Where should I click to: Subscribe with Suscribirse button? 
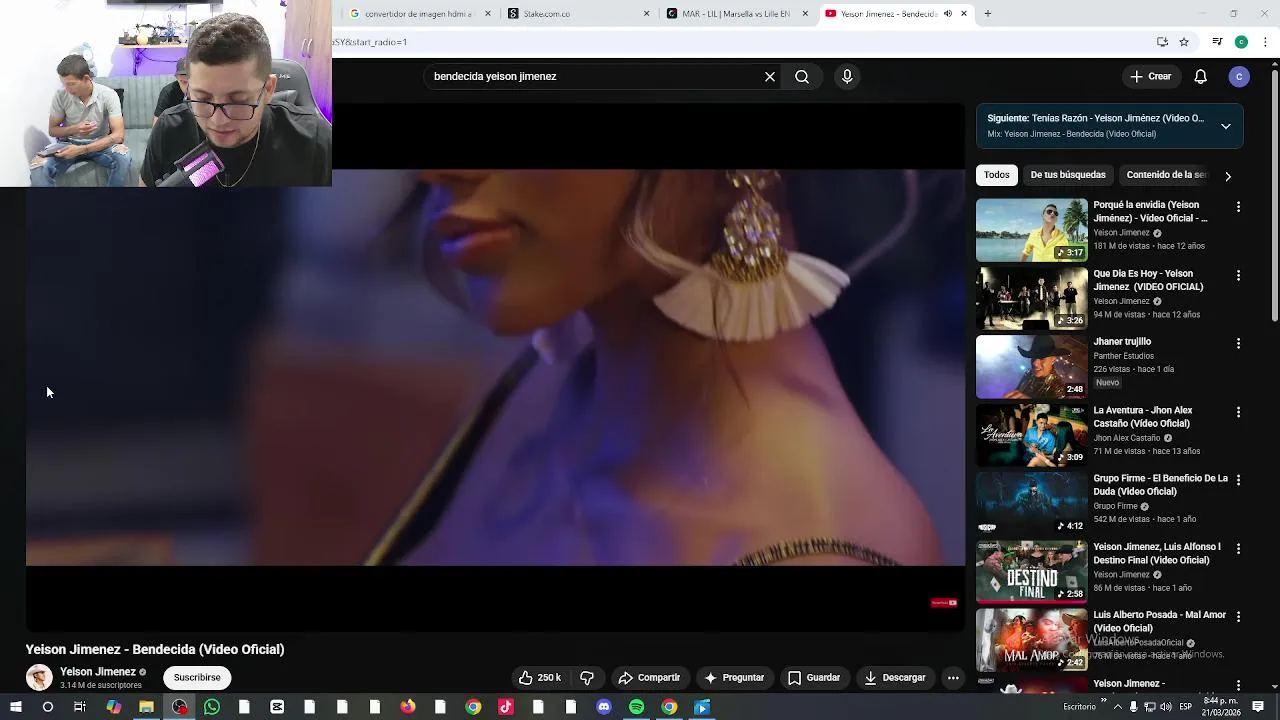(197, 678)
